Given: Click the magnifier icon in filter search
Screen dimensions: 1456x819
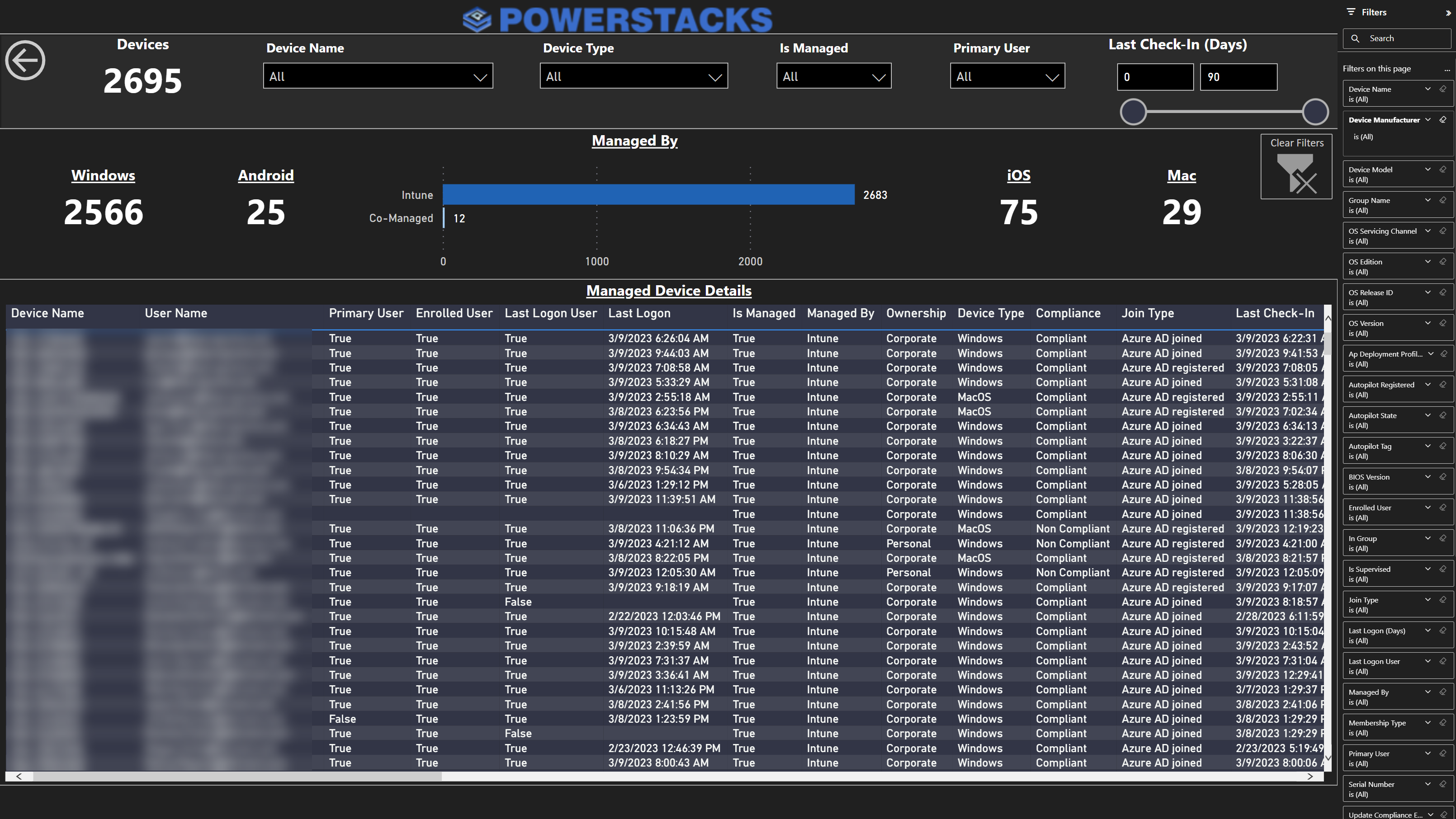Looking at the screenshot, I should (1355, 38).
